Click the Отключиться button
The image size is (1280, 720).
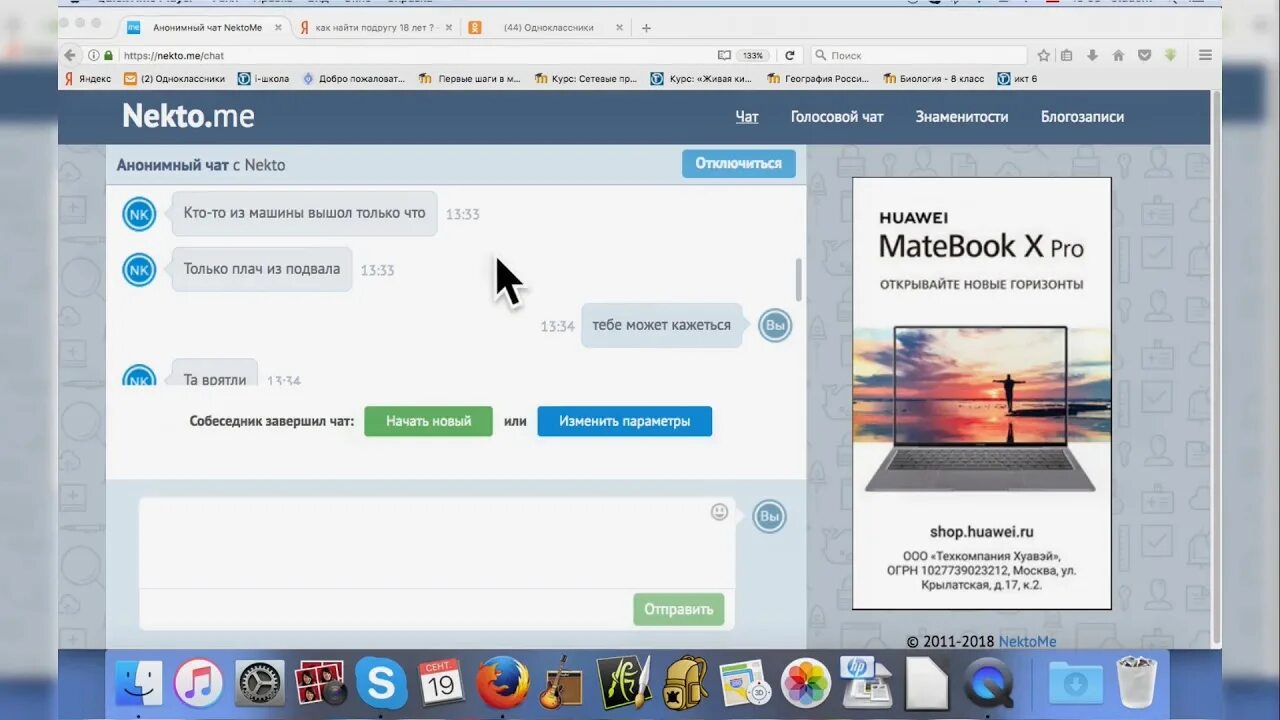click(739, 163)
